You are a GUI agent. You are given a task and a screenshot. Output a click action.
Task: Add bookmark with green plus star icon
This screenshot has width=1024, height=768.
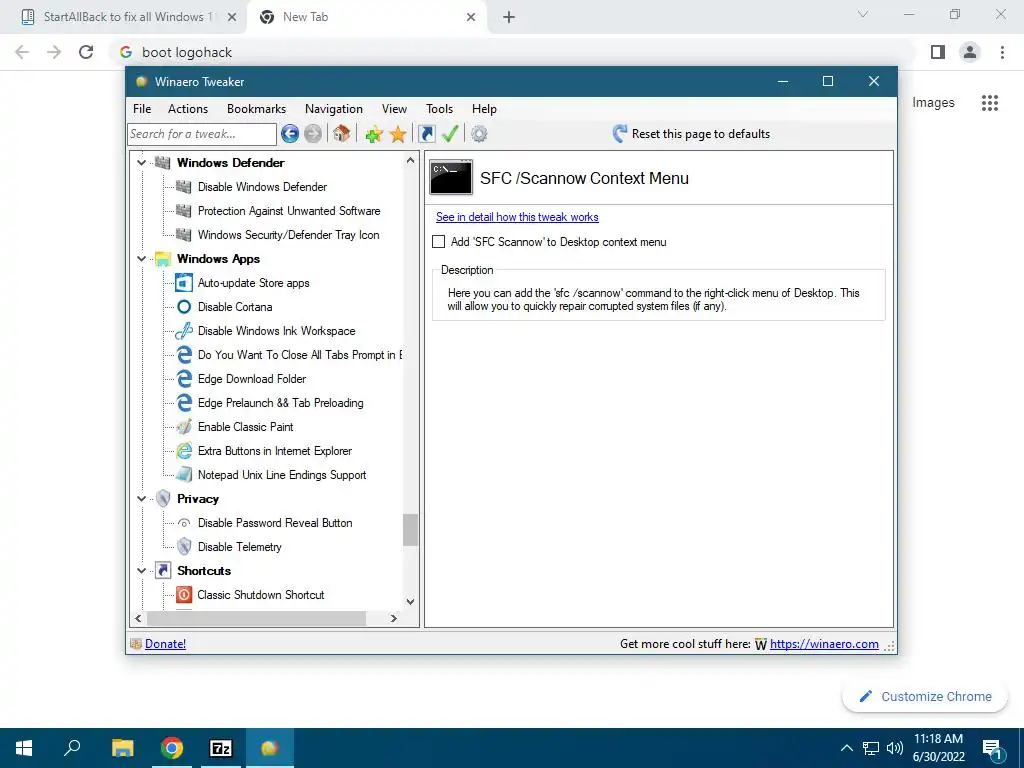(x=374, y=134)
